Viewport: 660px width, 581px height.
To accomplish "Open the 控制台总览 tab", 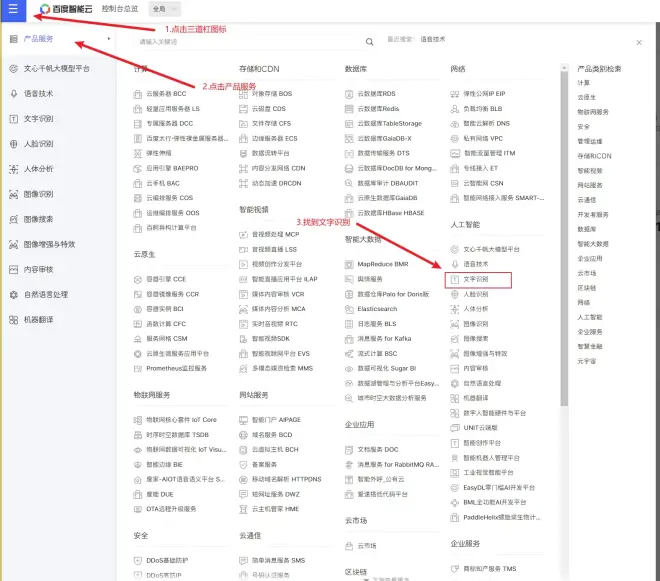I will pyautogui.click(x=120, y=9).
